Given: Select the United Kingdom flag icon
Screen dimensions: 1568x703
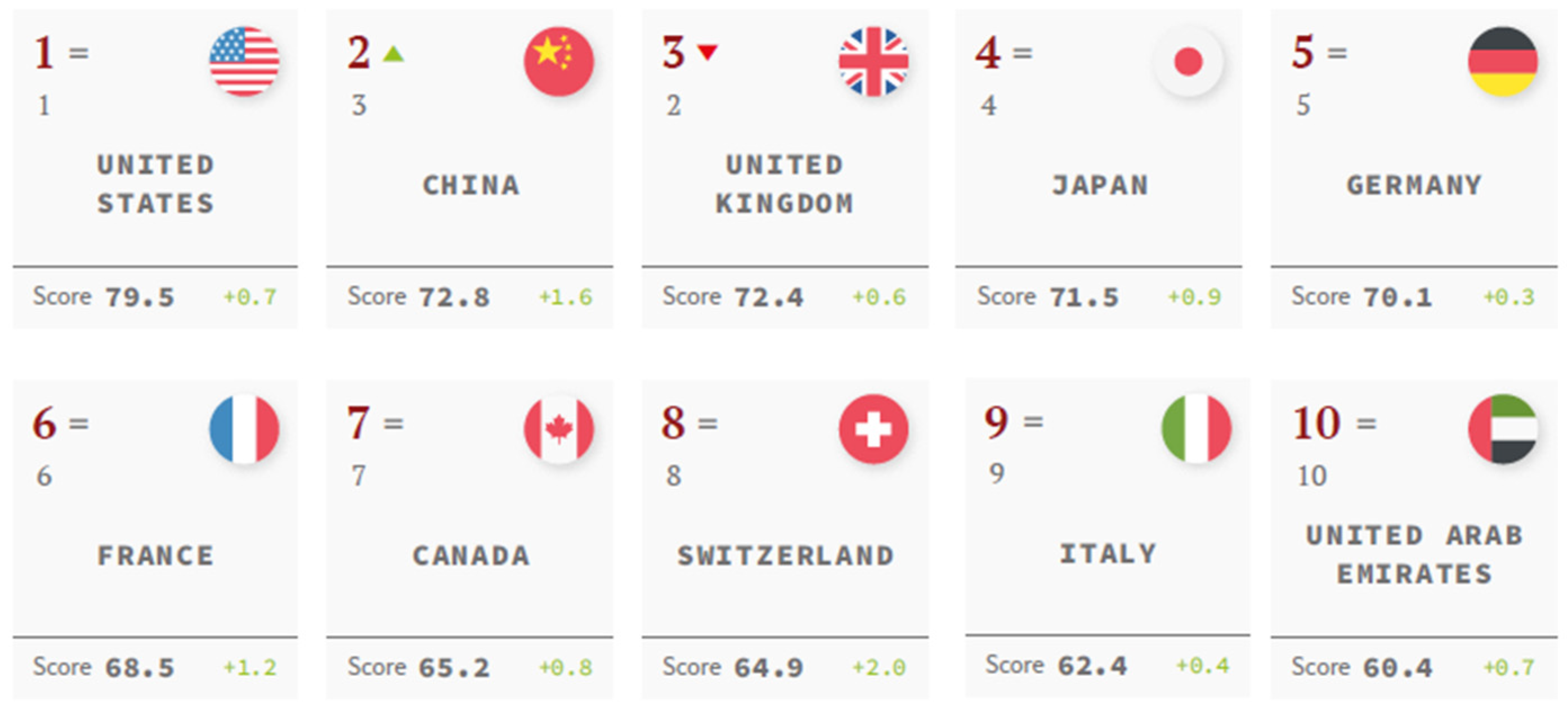Looking at the screenshot, I should 873,61.
